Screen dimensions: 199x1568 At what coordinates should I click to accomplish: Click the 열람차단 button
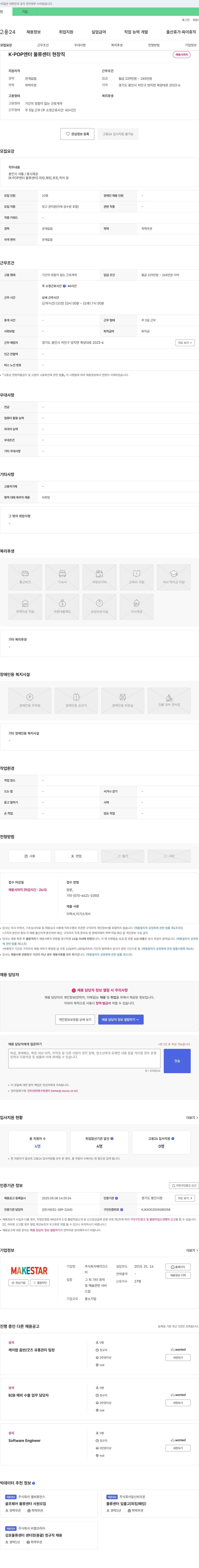[x=40, y=1283]
